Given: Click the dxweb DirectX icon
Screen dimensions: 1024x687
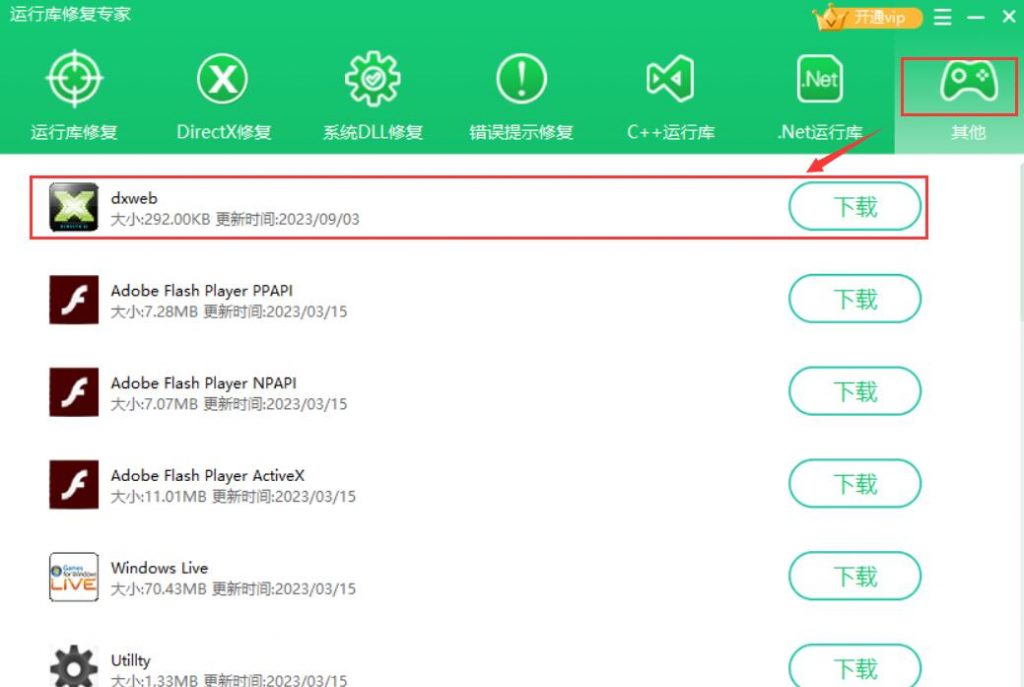Looking at the screenshot, I should (74, 207).
